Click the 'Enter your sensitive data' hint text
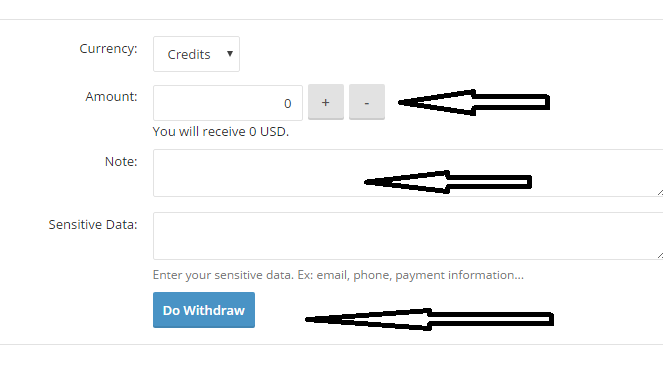The image size is (663, 366). [338, 275]
